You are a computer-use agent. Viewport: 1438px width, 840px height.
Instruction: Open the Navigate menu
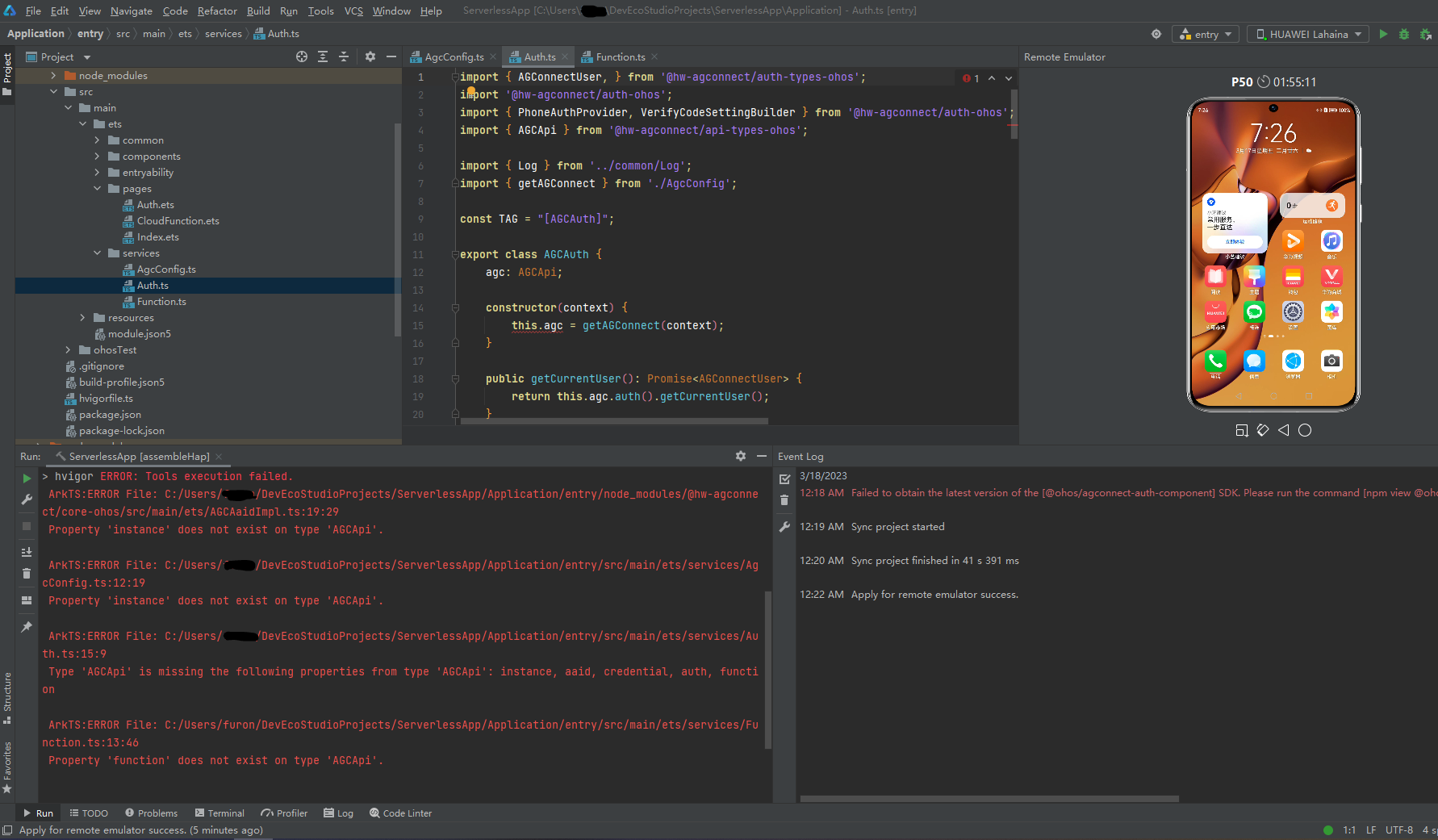(132, 10)
